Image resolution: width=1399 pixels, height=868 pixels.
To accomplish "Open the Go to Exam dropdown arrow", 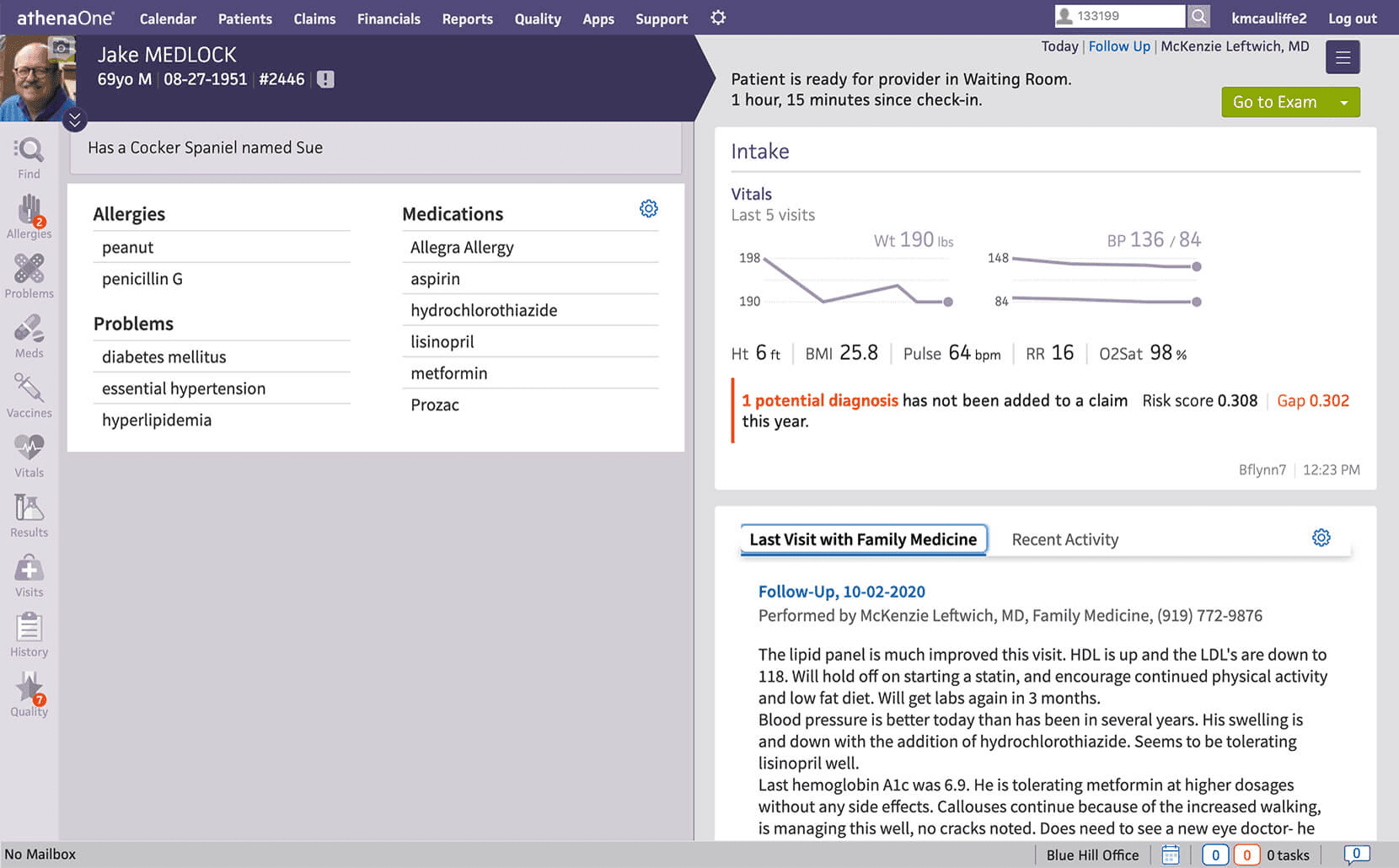I will tap(1344, 102).
